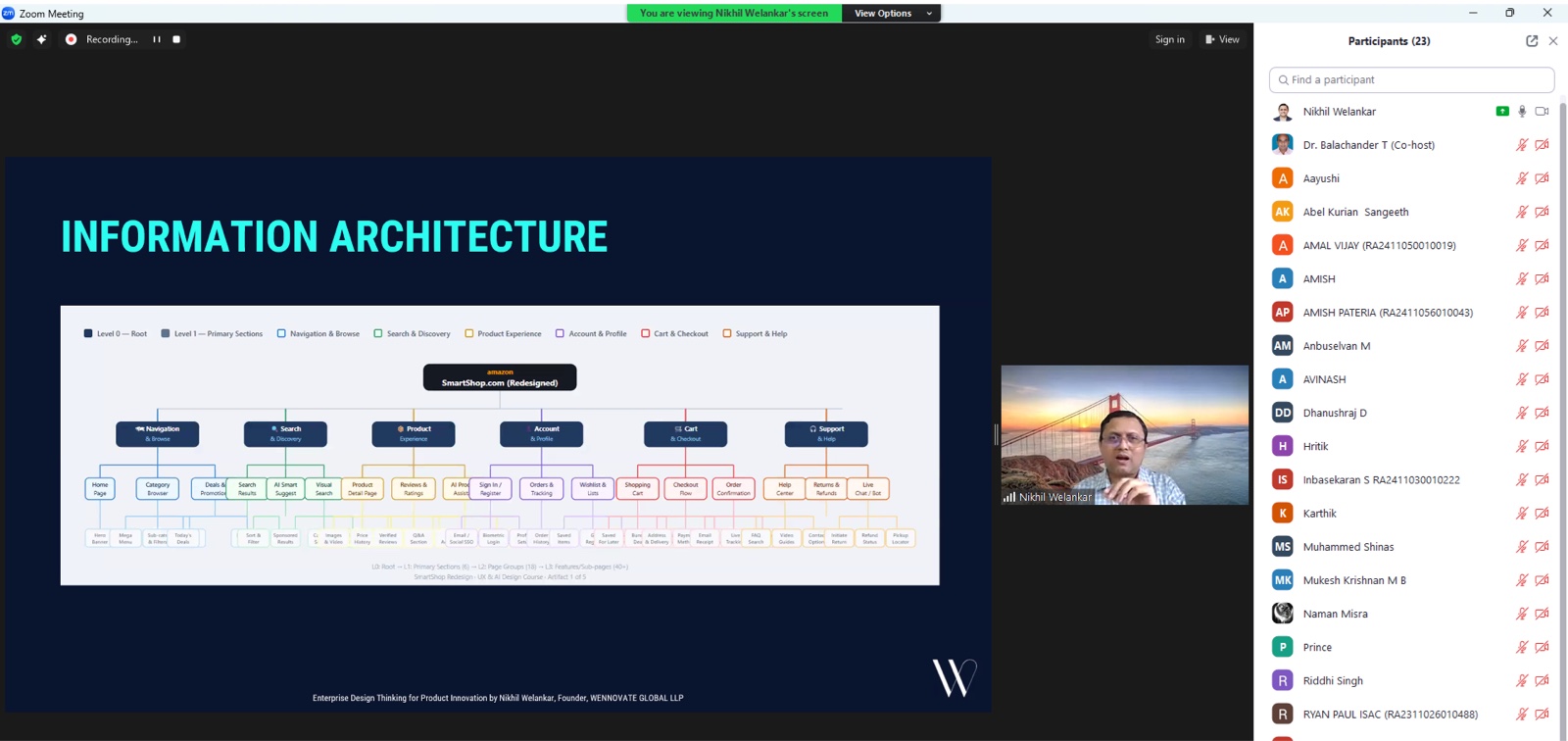Select participant Naman Misra's name
Viewport: 1568px width, 741px height.
click(1335, 614)
